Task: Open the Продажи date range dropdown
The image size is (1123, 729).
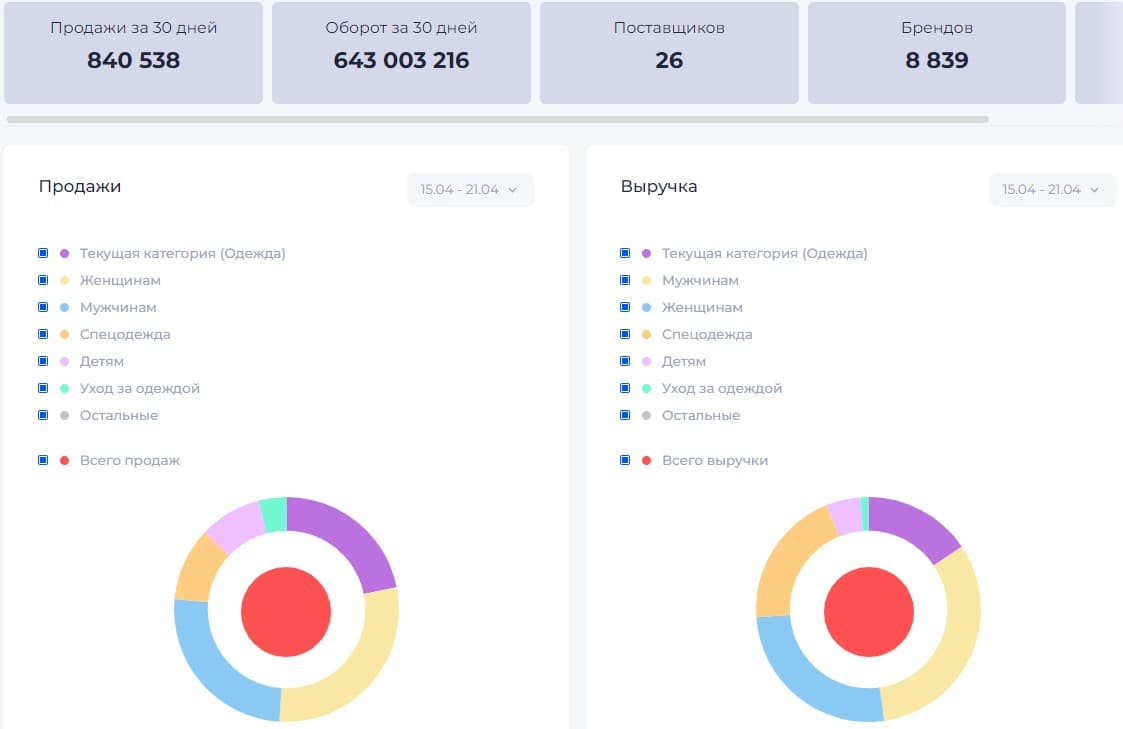Action: coord(471,190)
